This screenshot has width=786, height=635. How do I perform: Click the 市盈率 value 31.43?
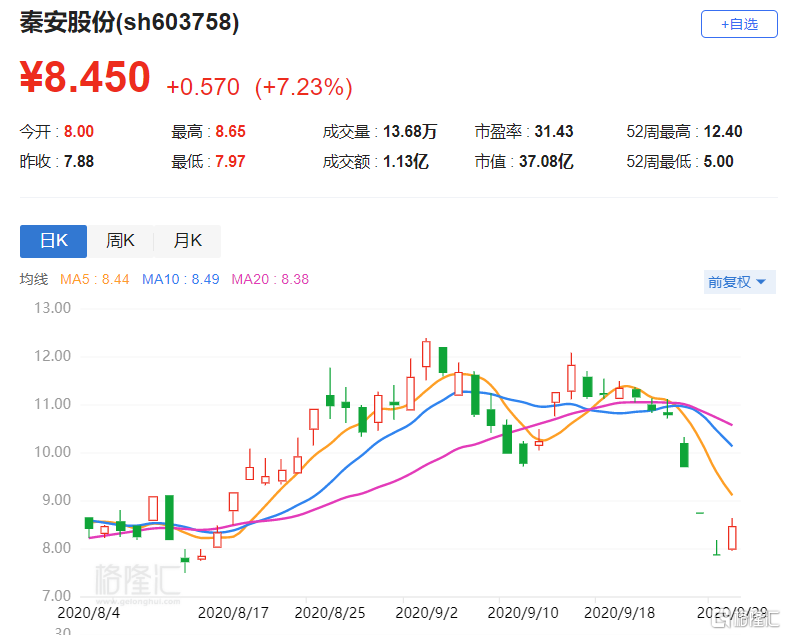pyautogui.click(x=553, y=131)
